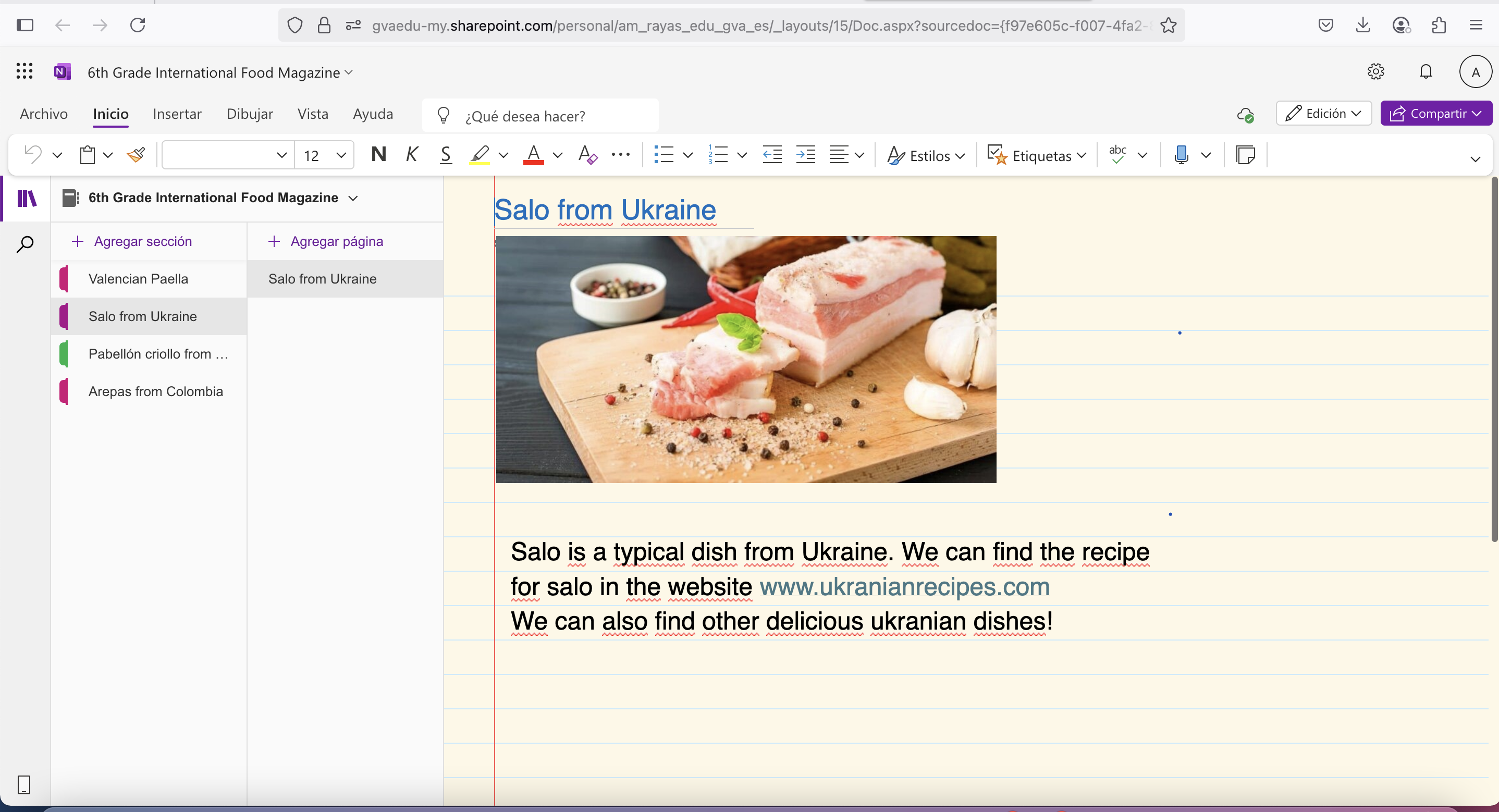The image size is (1499, 812).
Task: Open the notifications bell icon
Action: click(x=1425, y=71)
